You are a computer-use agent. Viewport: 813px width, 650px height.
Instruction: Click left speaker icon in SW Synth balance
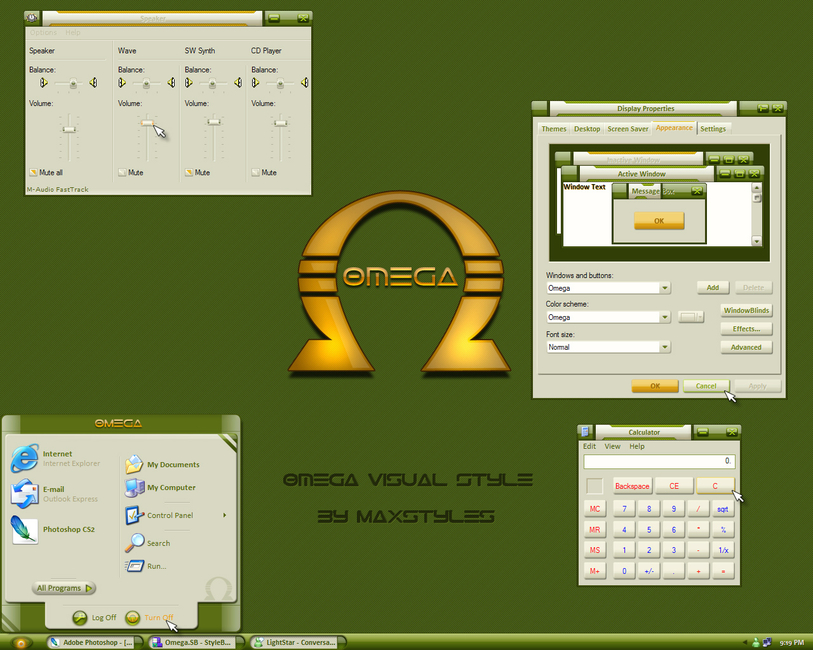pos(189,82)
